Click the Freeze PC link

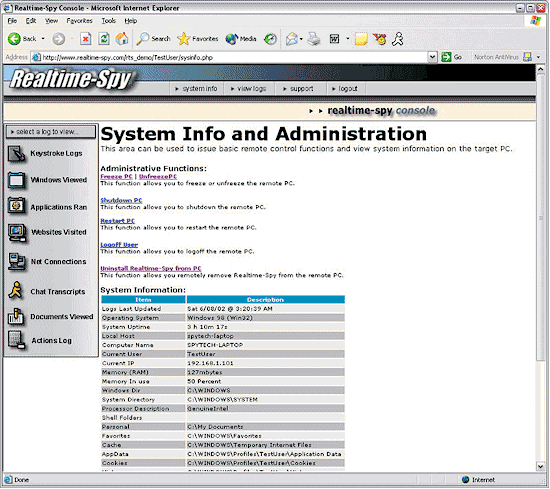[x=116, y=176]
